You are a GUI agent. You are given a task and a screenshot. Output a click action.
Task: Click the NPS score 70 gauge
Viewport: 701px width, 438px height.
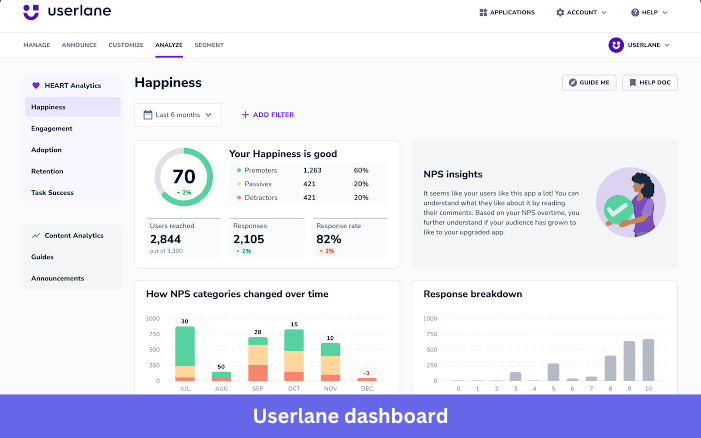184,177
